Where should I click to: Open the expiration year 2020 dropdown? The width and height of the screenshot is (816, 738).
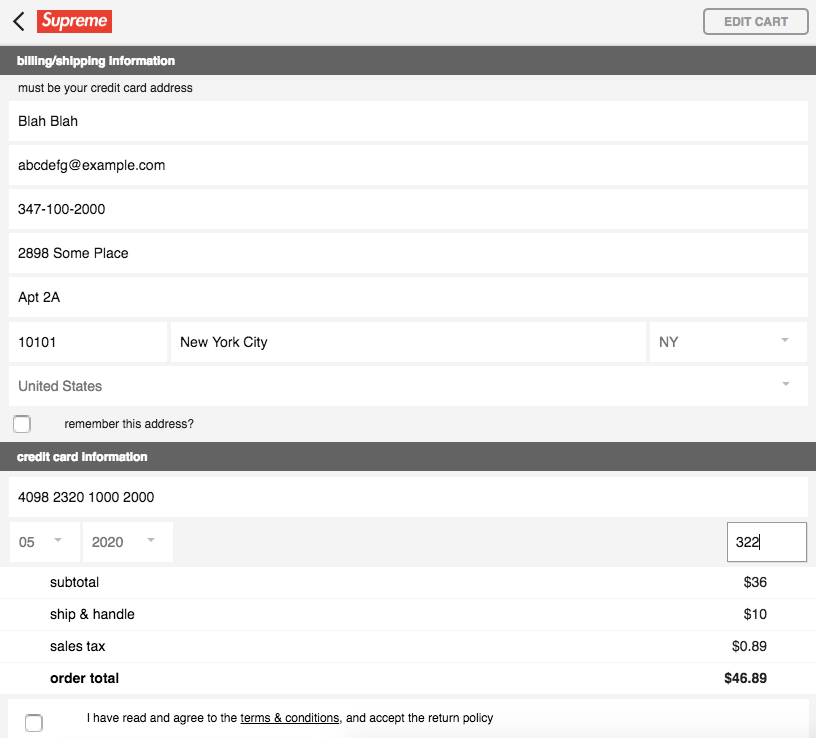(128, 542)
